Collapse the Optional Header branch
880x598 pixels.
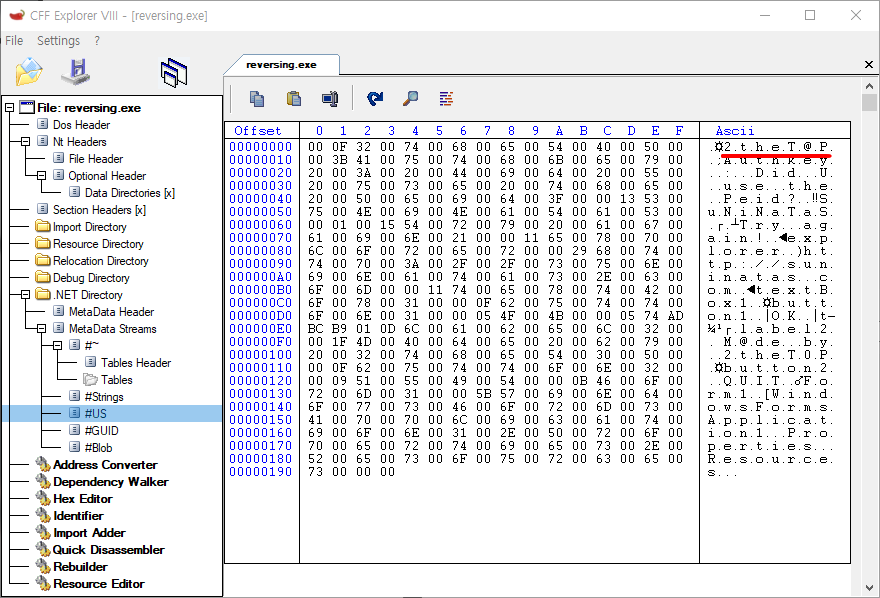coord(42,176)
